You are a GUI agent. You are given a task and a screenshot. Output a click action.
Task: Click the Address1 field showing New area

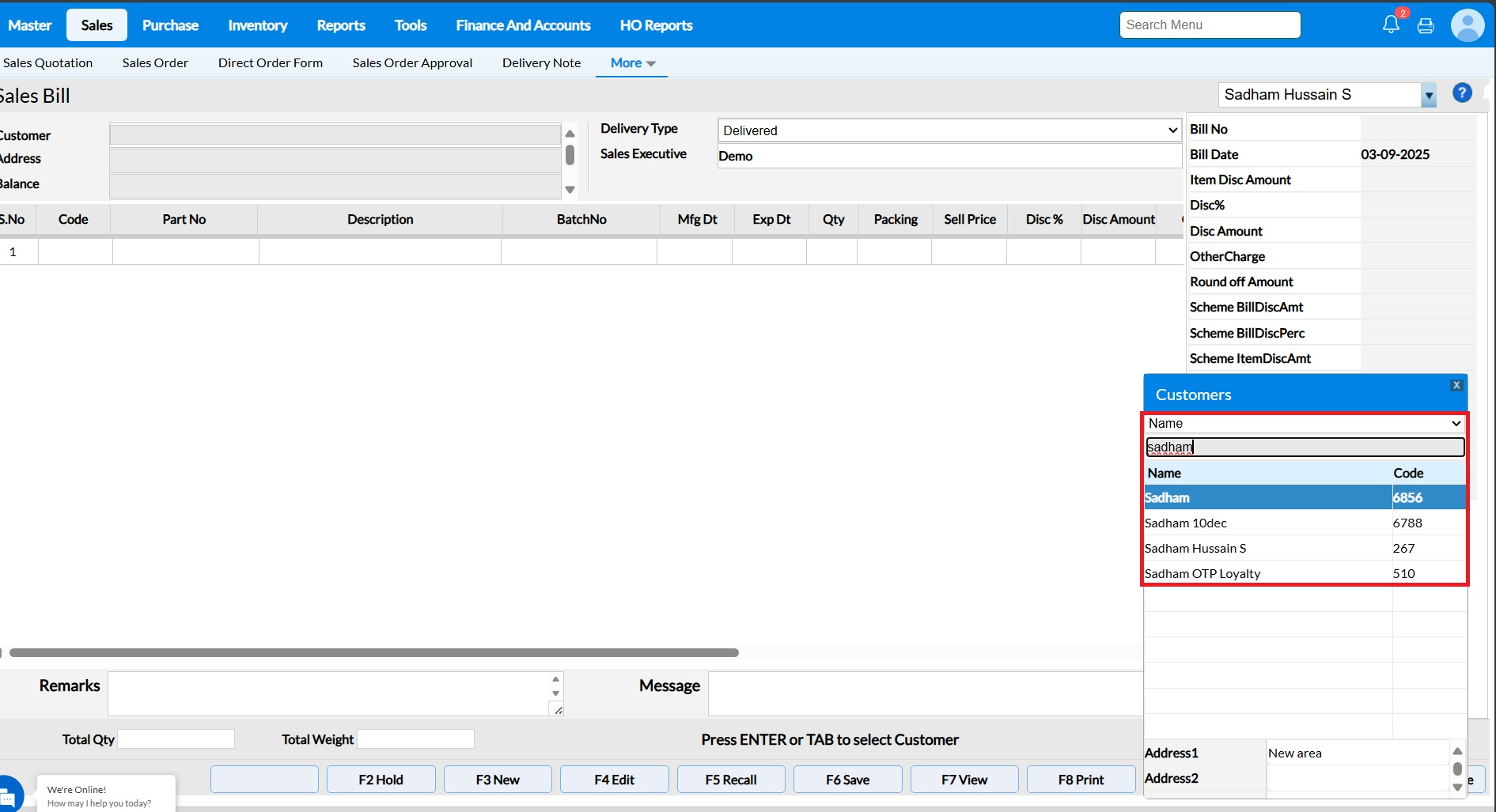click(1358, 753)
